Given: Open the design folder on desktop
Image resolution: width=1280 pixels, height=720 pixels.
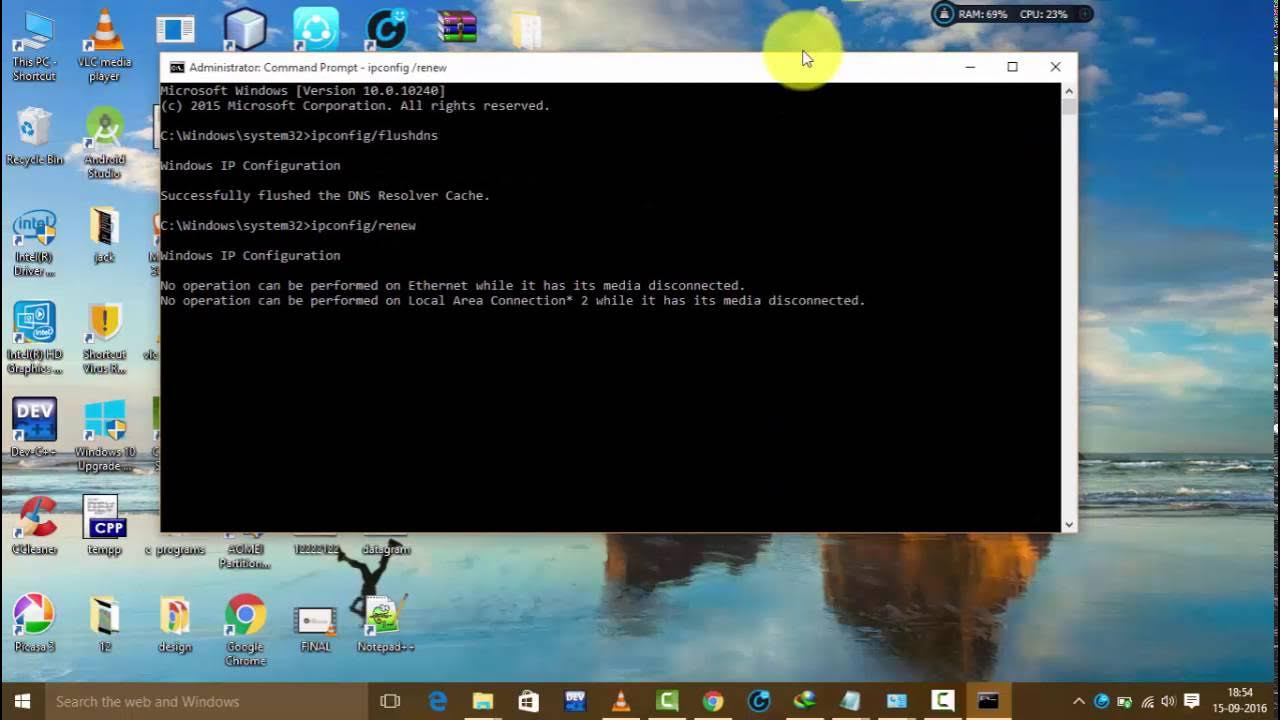Looking at the screenshot, I should pyautogui.click(x=174, y=622).
